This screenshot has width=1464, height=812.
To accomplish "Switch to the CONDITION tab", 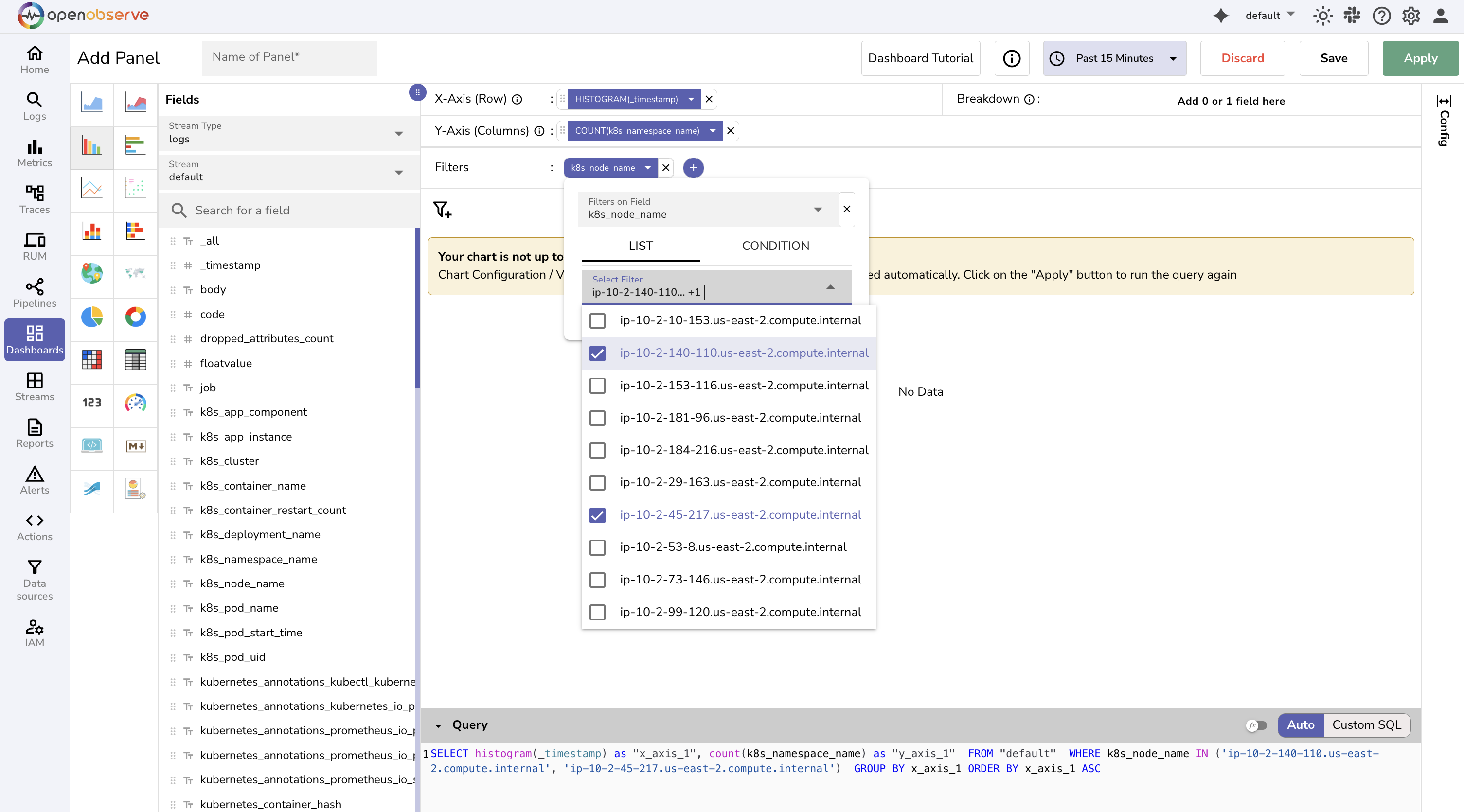I will (775, 246).
